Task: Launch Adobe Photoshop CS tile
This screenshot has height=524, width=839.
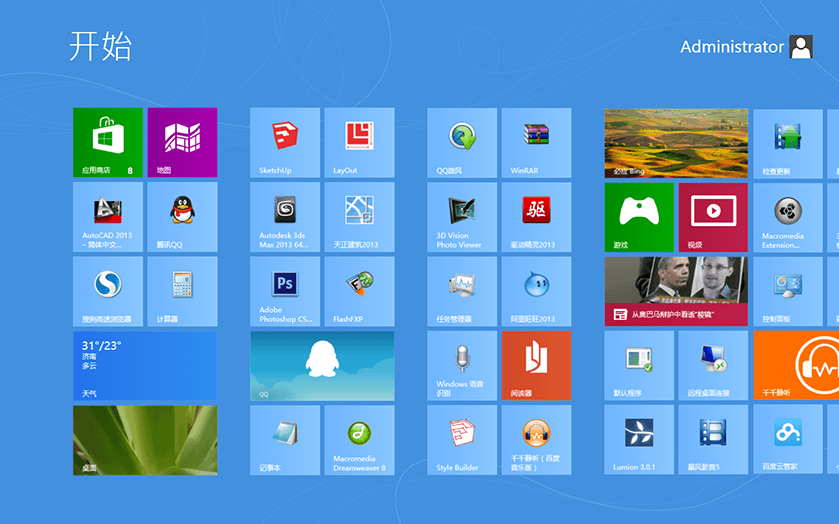Action: [285, 291]
